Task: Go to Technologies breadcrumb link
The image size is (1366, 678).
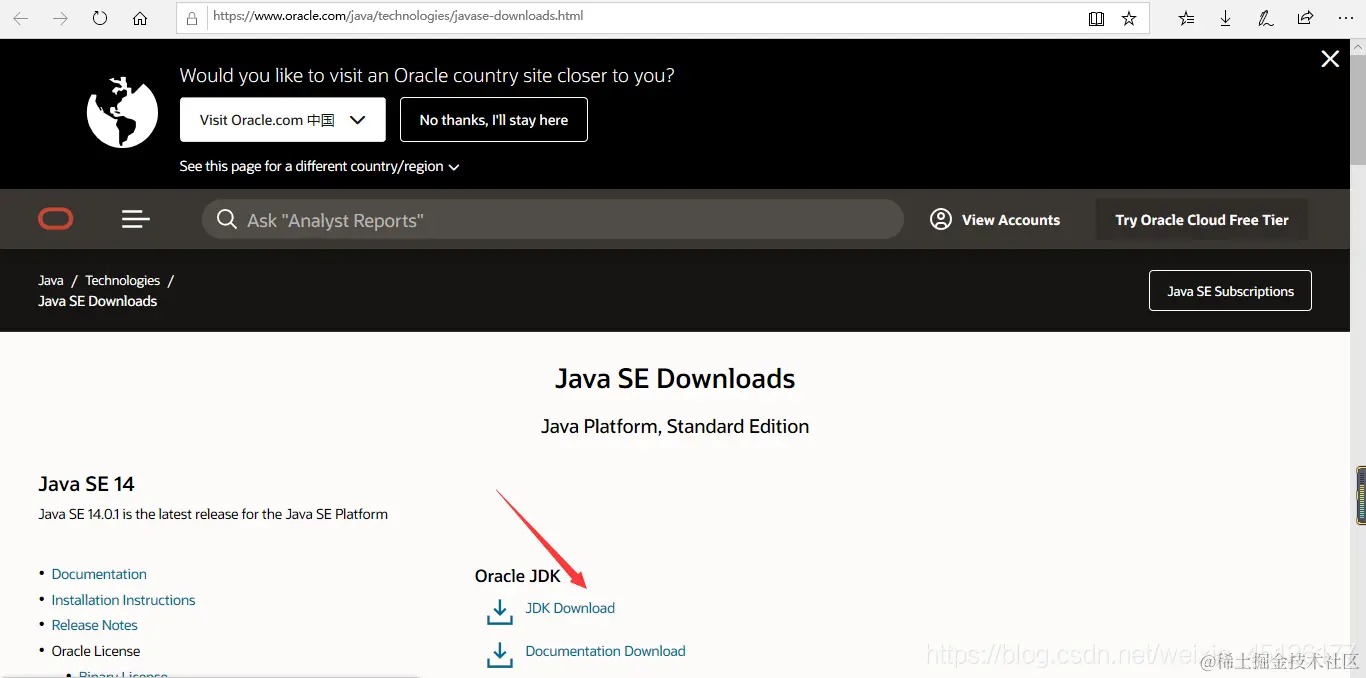Action: pos(122,280)
